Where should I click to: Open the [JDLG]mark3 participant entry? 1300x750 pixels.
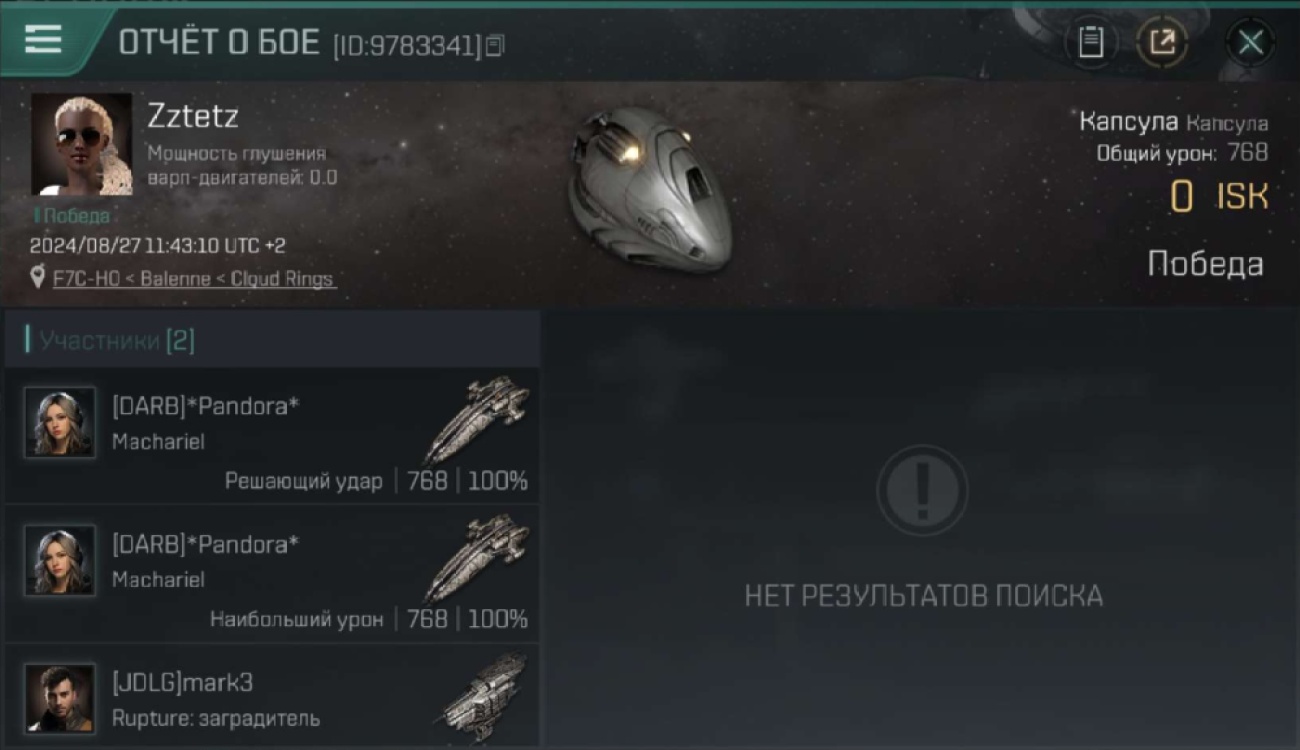tap(272, 697)
